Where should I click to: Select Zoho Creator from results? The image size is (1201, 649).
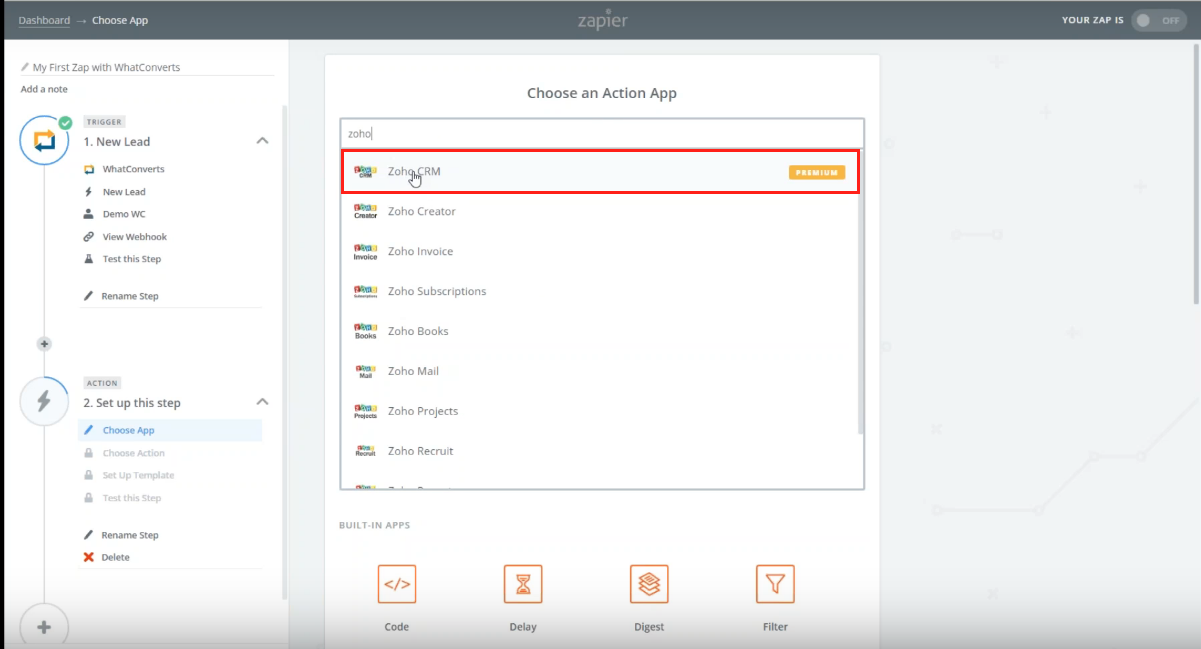[x=600, y=211]
